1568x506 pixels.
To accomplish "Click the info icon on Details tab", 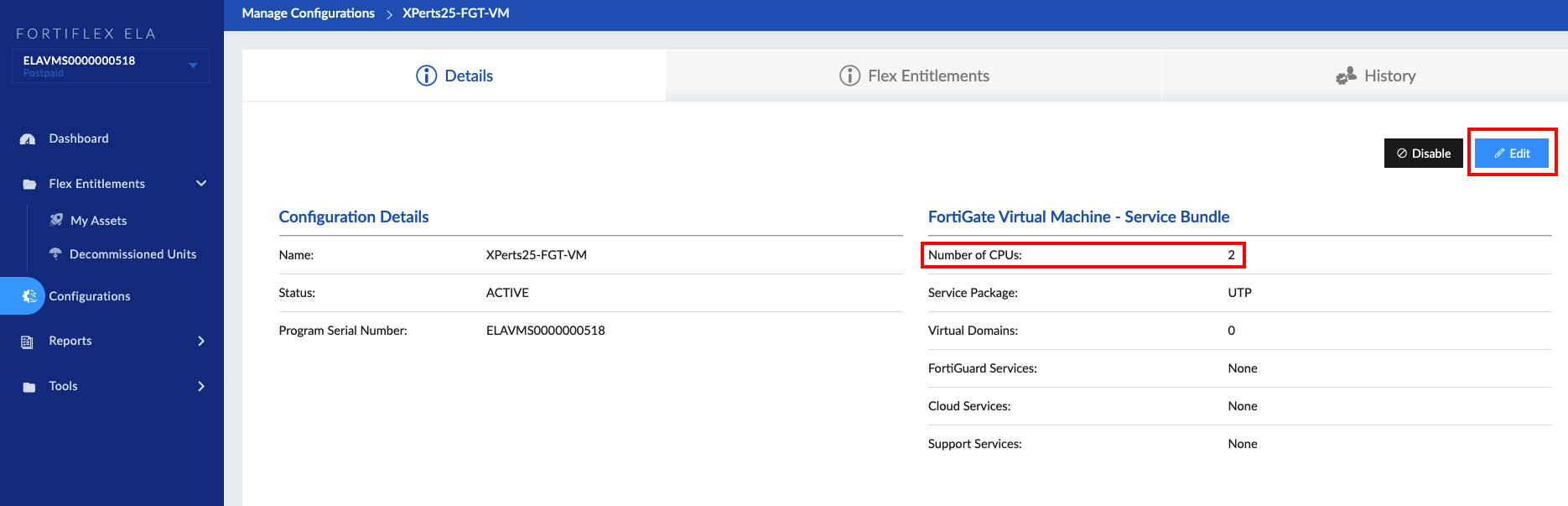I will pos(427,76).
